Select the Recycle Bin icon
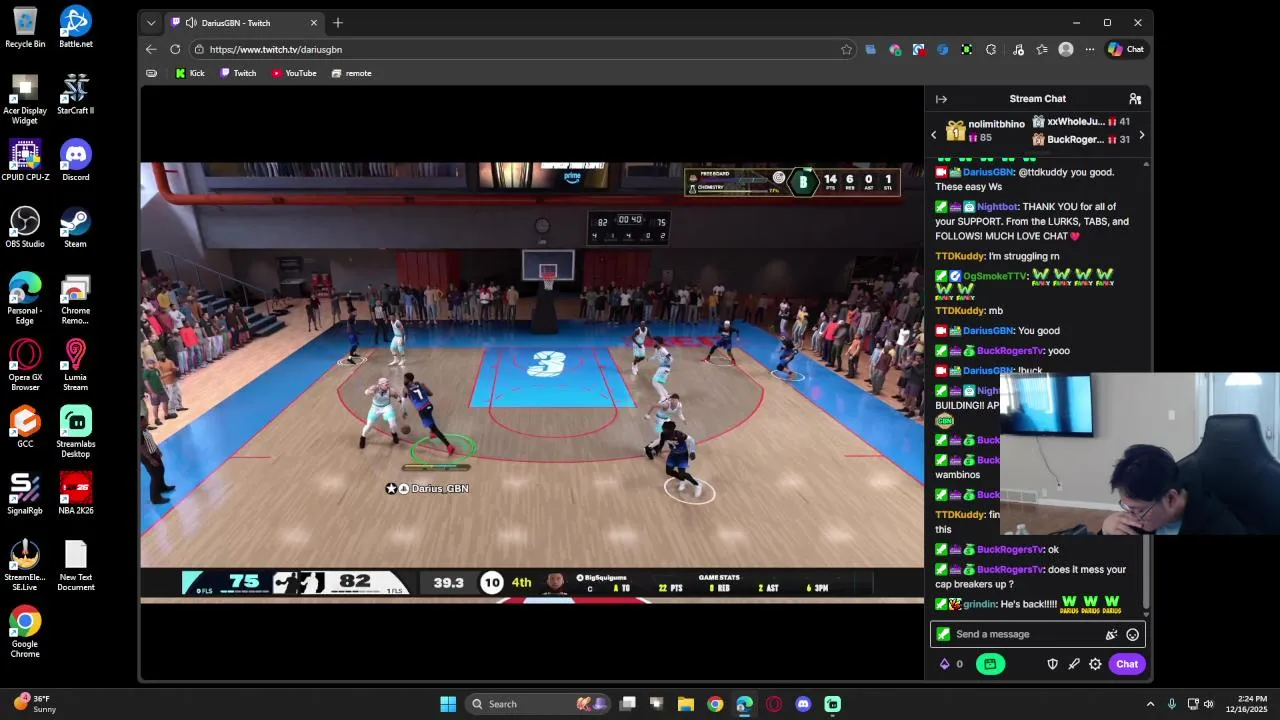The width and height of the screenshot is (1280, 720). pos(25,27)
